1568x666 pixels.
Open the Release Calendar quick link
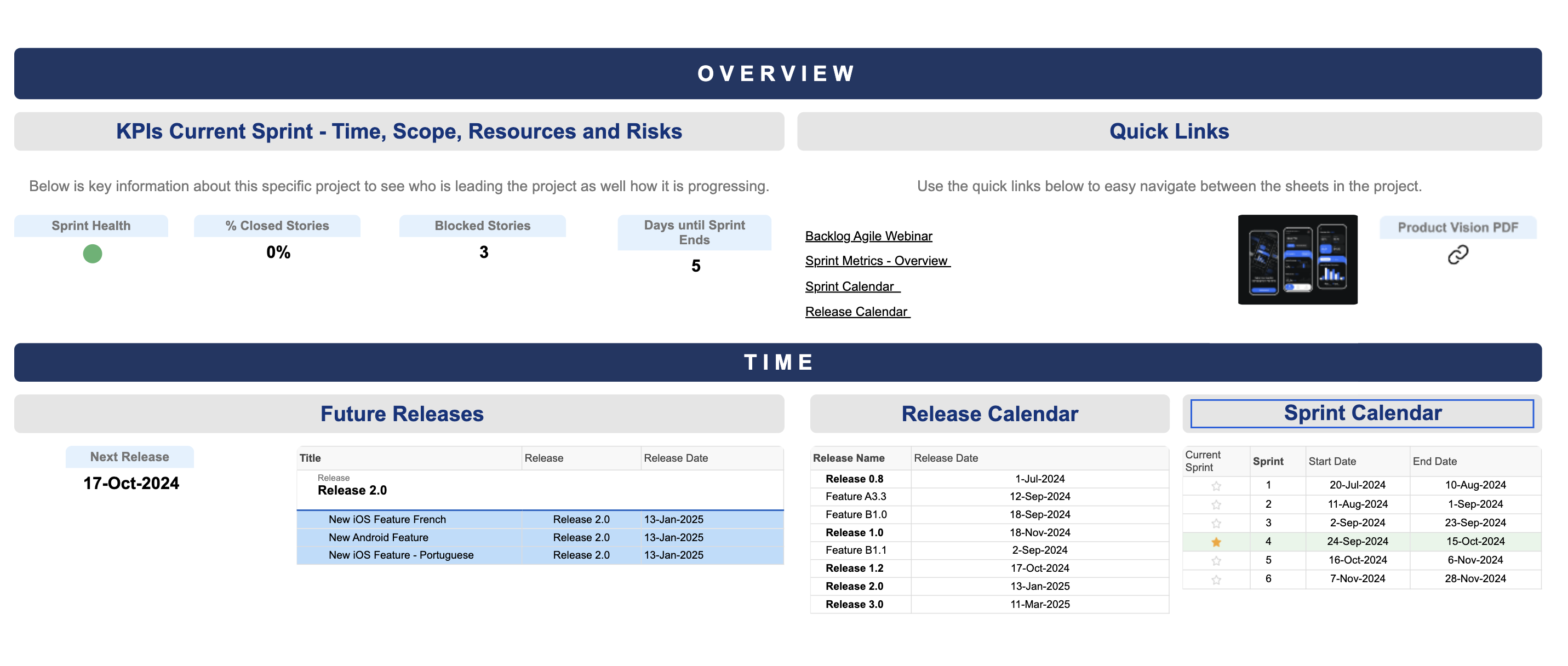[x=856, y=312]
